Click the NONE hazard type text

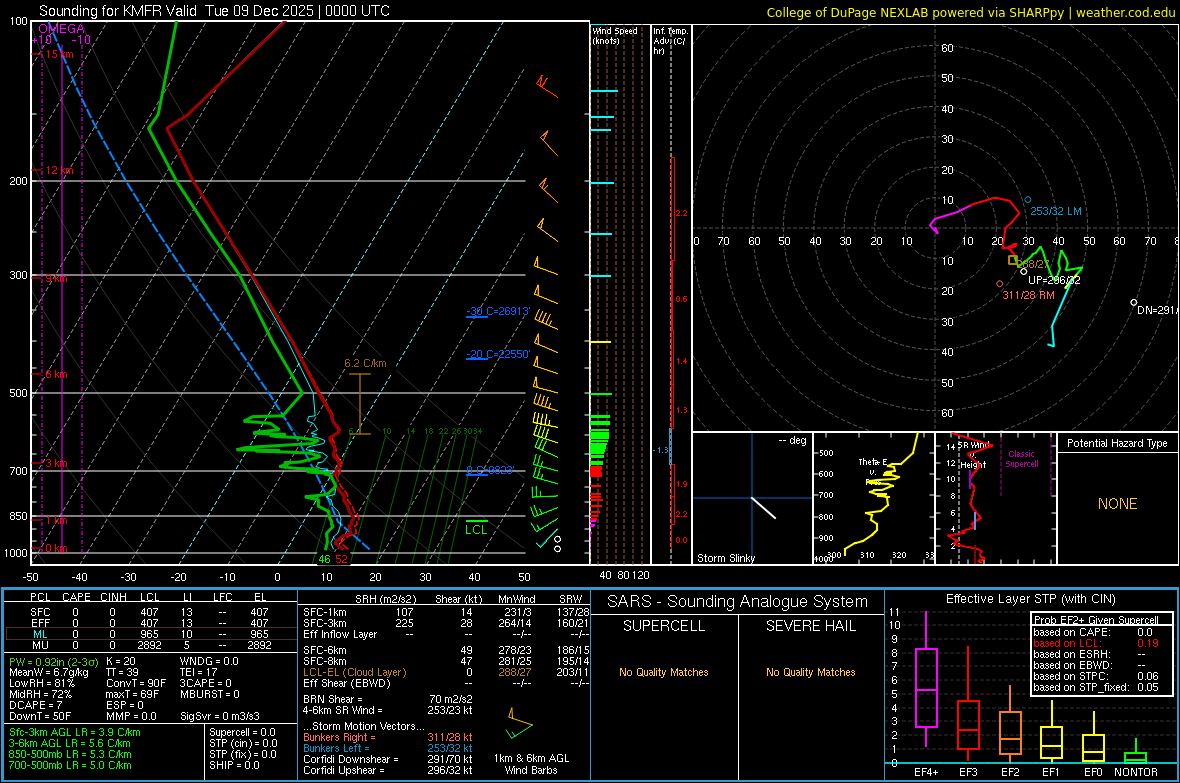tap(1117, 504)
